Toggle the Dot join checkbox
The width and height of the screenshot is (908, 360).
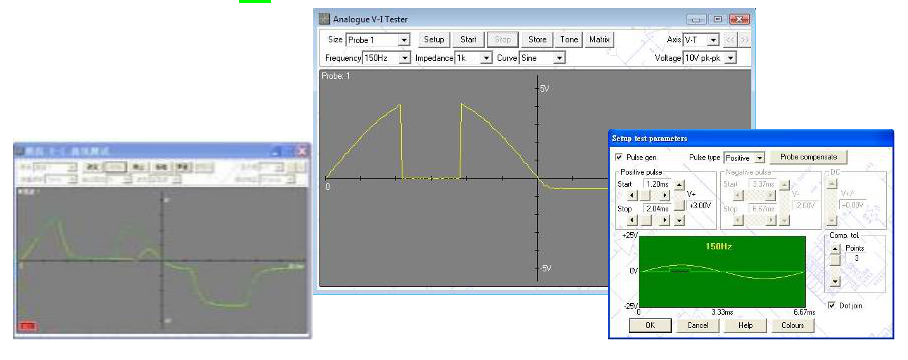tap(832, 305)
